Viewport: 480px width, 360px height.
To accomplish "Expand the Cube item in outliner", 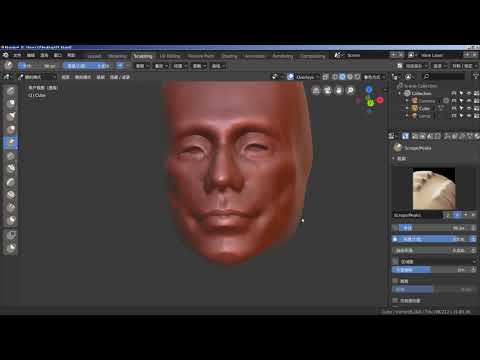I will tap(407, 108).
